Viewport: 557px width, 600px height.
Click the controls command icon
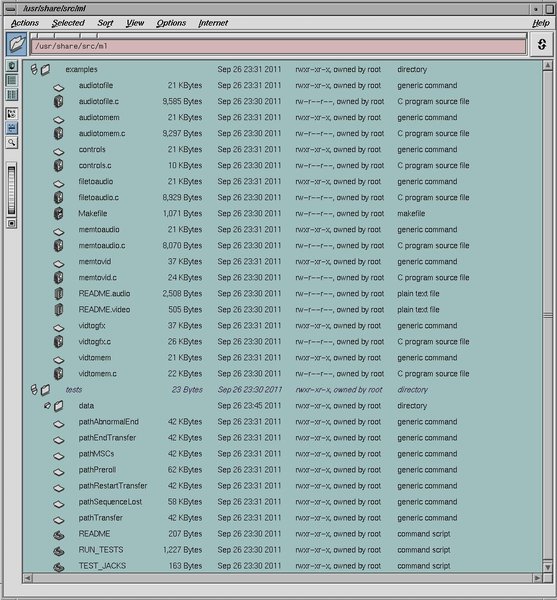(59, 152)
